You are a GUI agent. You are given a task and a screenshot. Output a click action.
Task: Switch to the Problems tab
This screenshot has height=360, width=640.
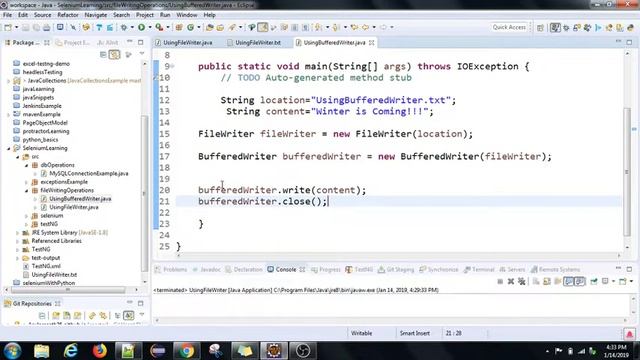point(171,269)
